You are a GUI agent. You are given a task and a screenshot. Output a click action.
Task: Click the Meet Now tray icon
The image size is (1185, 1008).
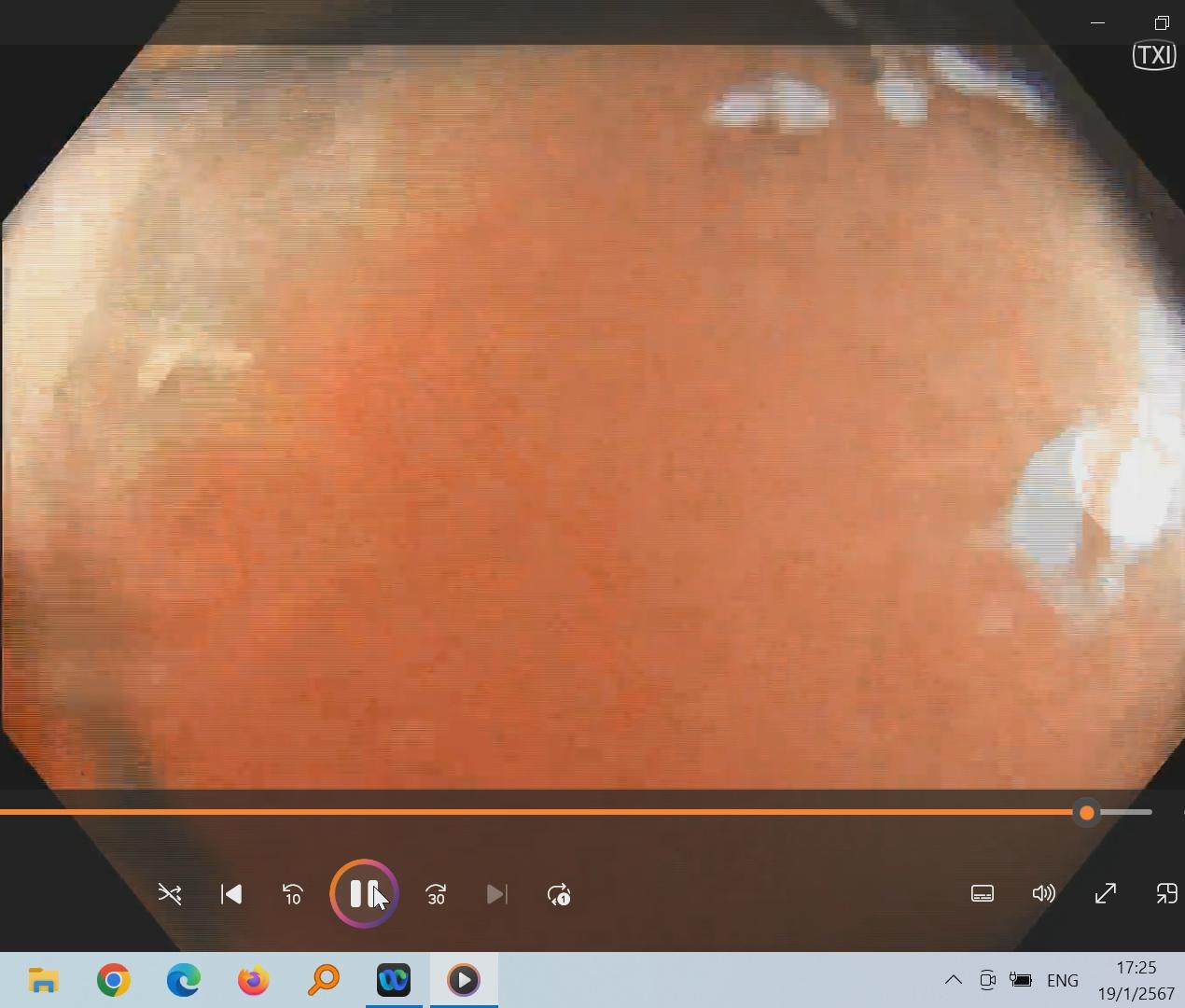[x=987, y=980]
